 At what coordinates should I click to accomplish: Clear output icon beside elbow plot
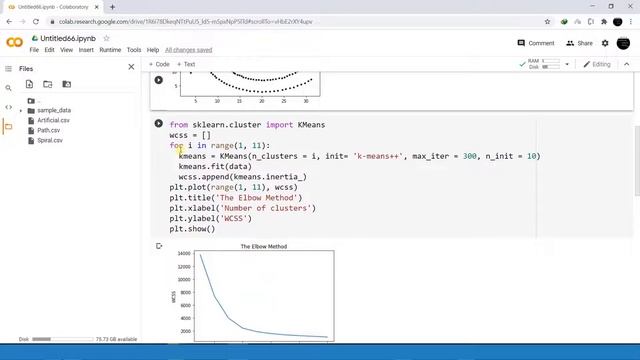tap(159, 246)
